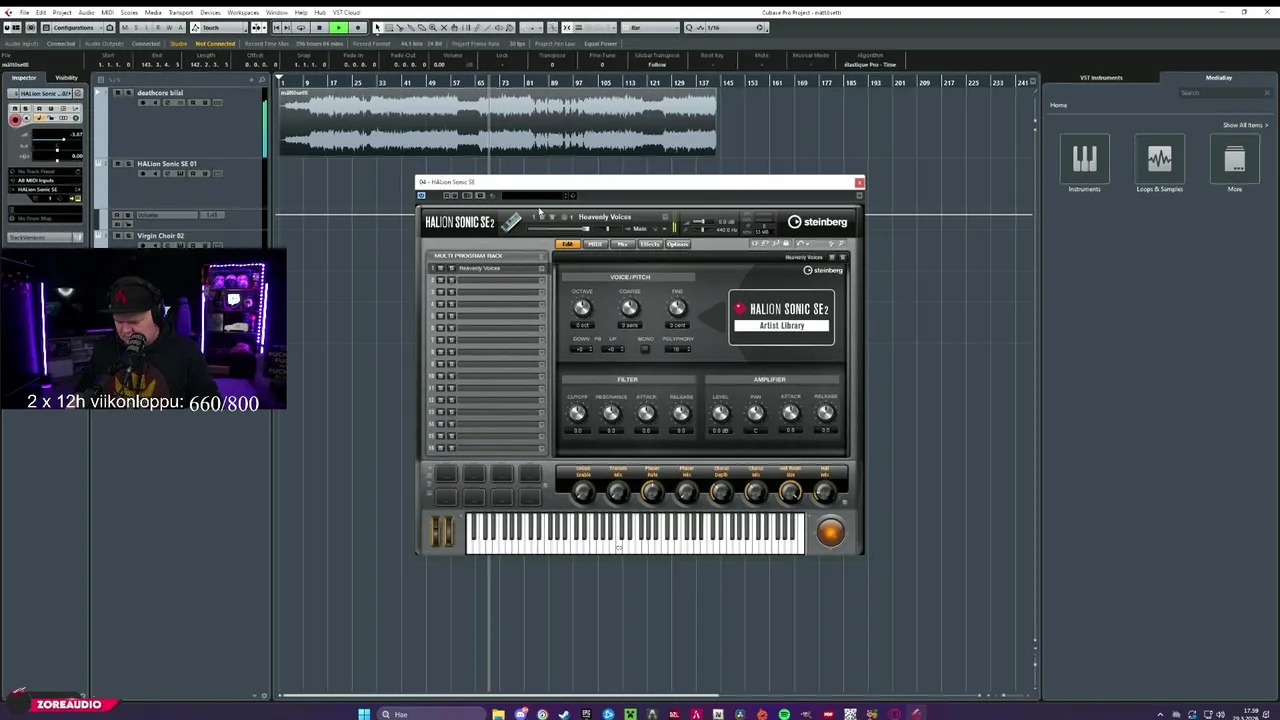Solo slot 1 Heavenly Voices in program rack
This screenshot has height=720, width=1280.
pos(451,268)
